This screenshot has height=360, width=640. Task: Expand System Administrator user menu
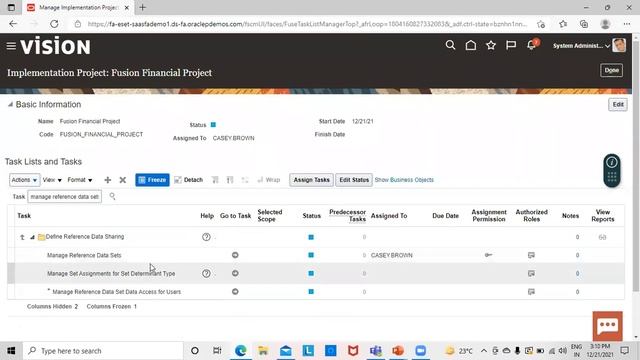coord(581,46)
